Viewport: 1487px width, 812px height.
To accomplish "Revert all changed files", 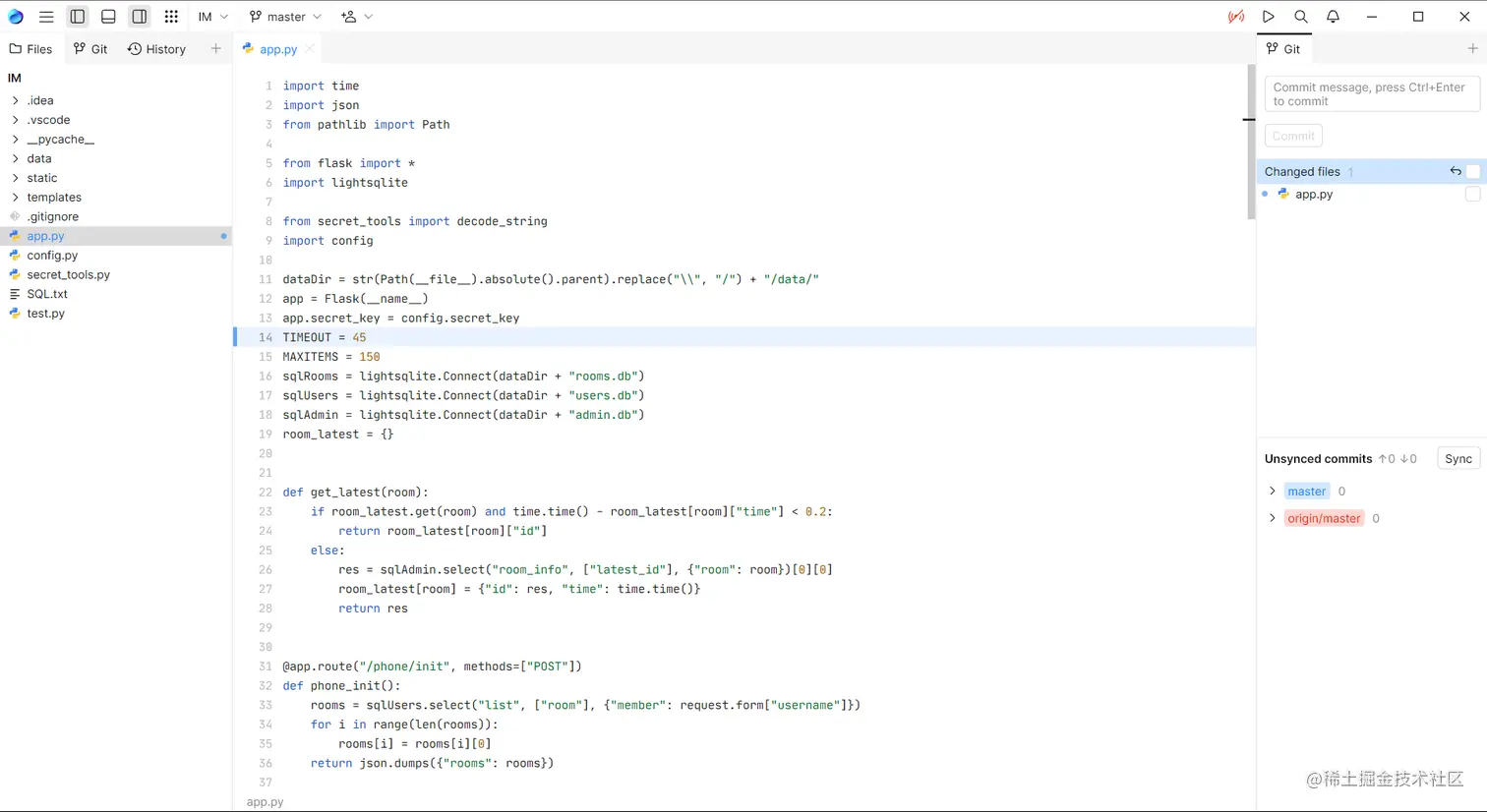I will (1455, 171).
